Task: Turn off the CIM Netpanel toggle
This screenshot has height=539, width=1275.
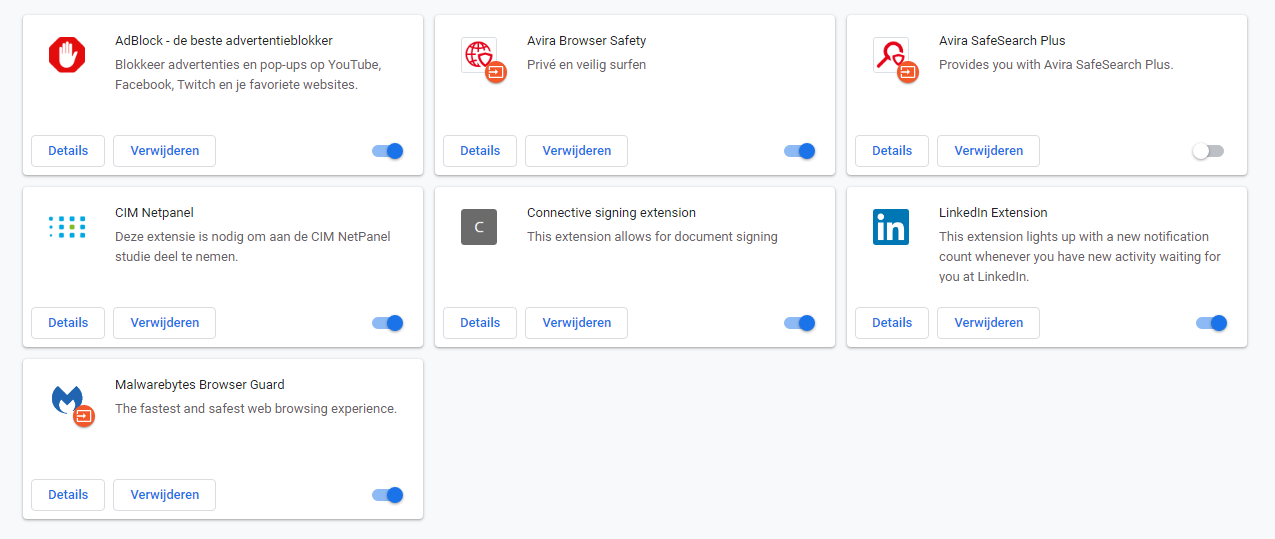Action: [x=388, y=323]
